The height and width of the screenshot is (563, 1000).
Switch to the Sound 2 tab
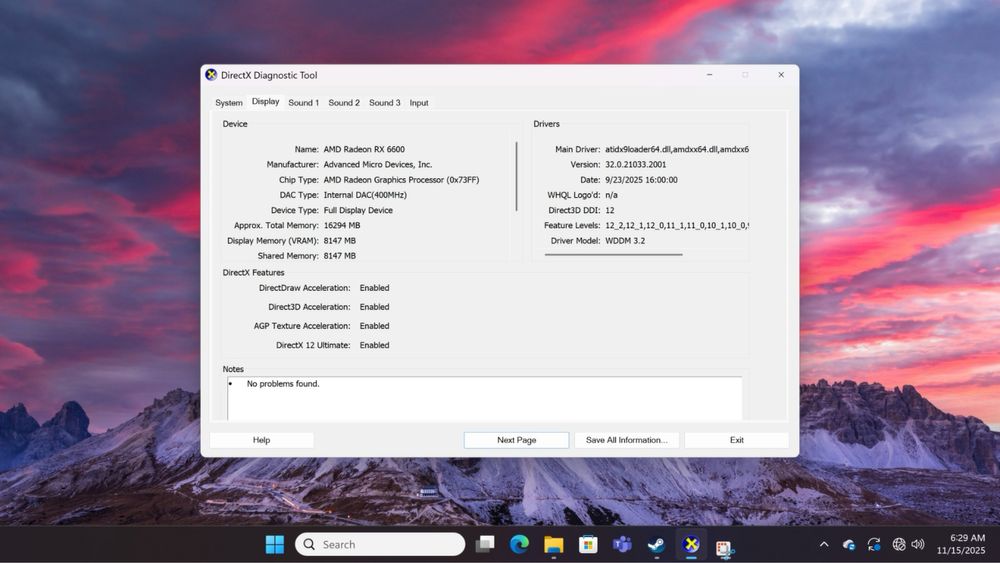(x=344, y=103)
